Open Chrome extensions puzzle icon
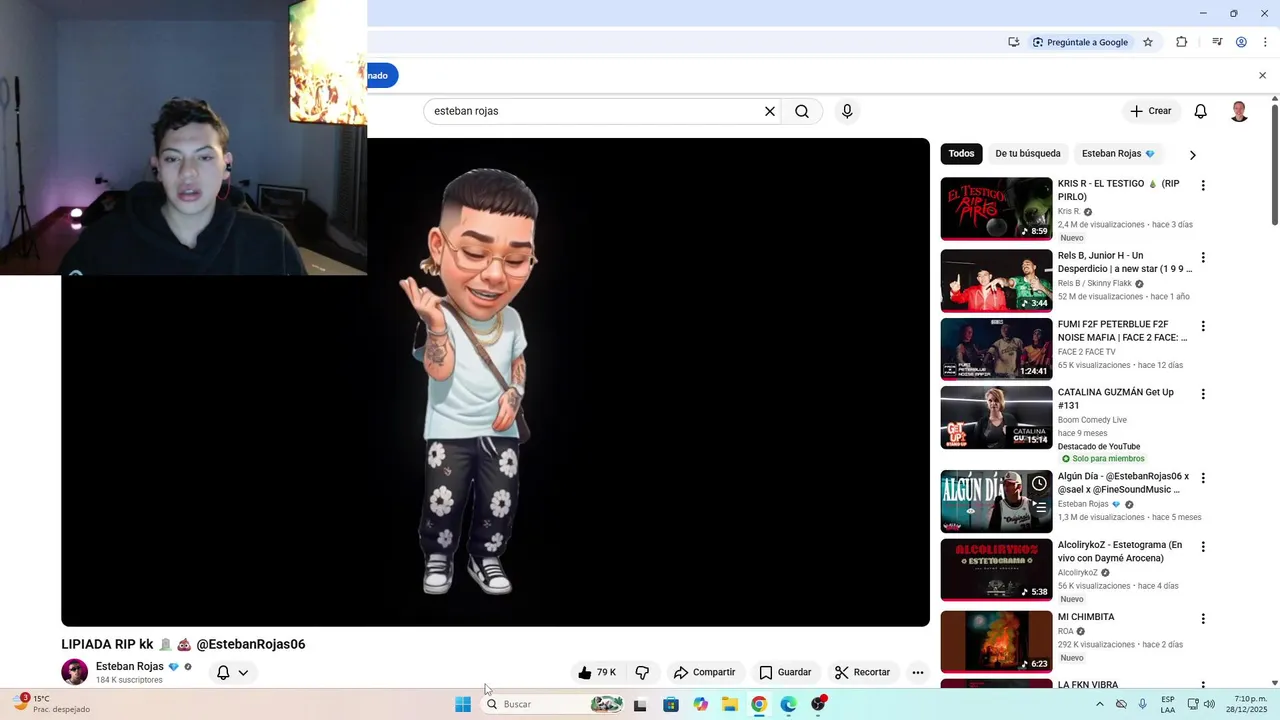The image size is (1280, 720). pyautogui.click(x=1181, y=42)
